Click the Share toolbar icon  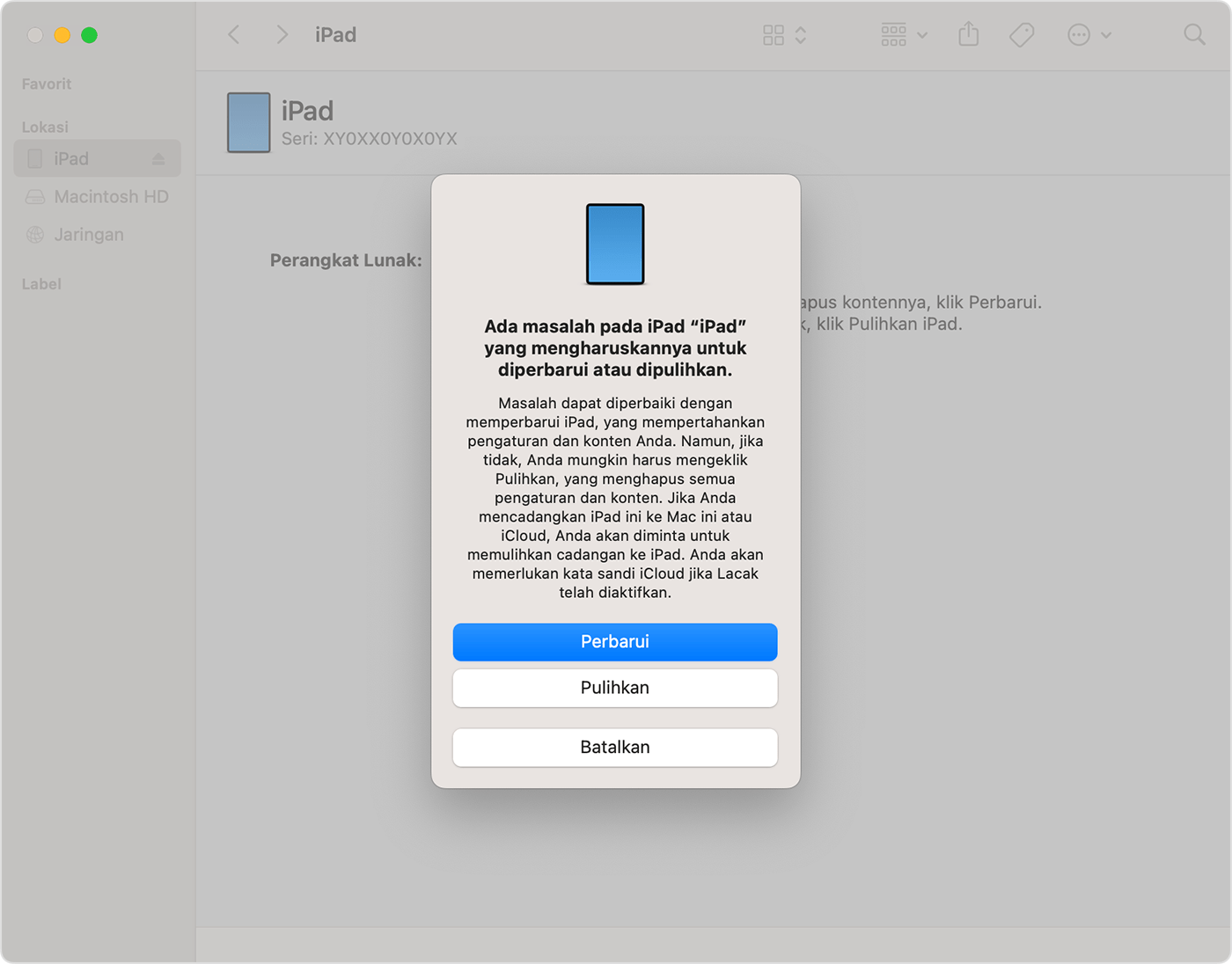(968, 35)
